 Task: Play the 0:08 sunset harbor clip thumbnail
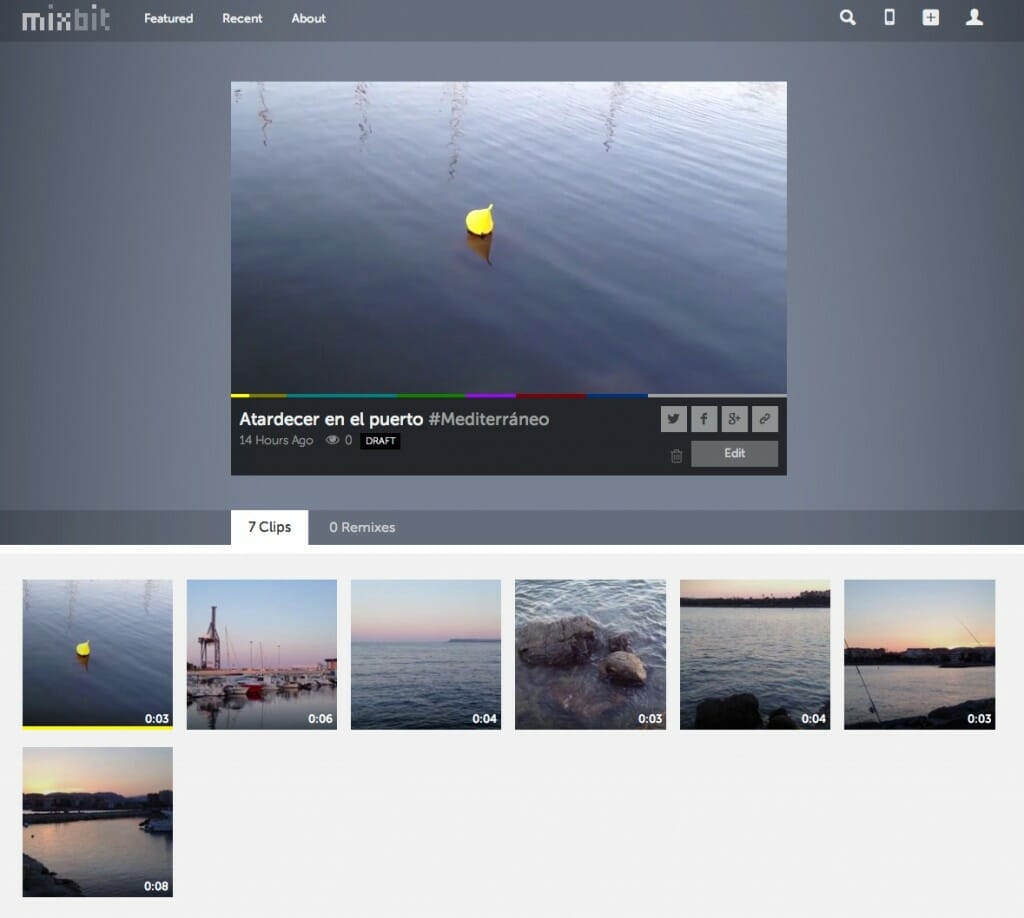point(96,822)
